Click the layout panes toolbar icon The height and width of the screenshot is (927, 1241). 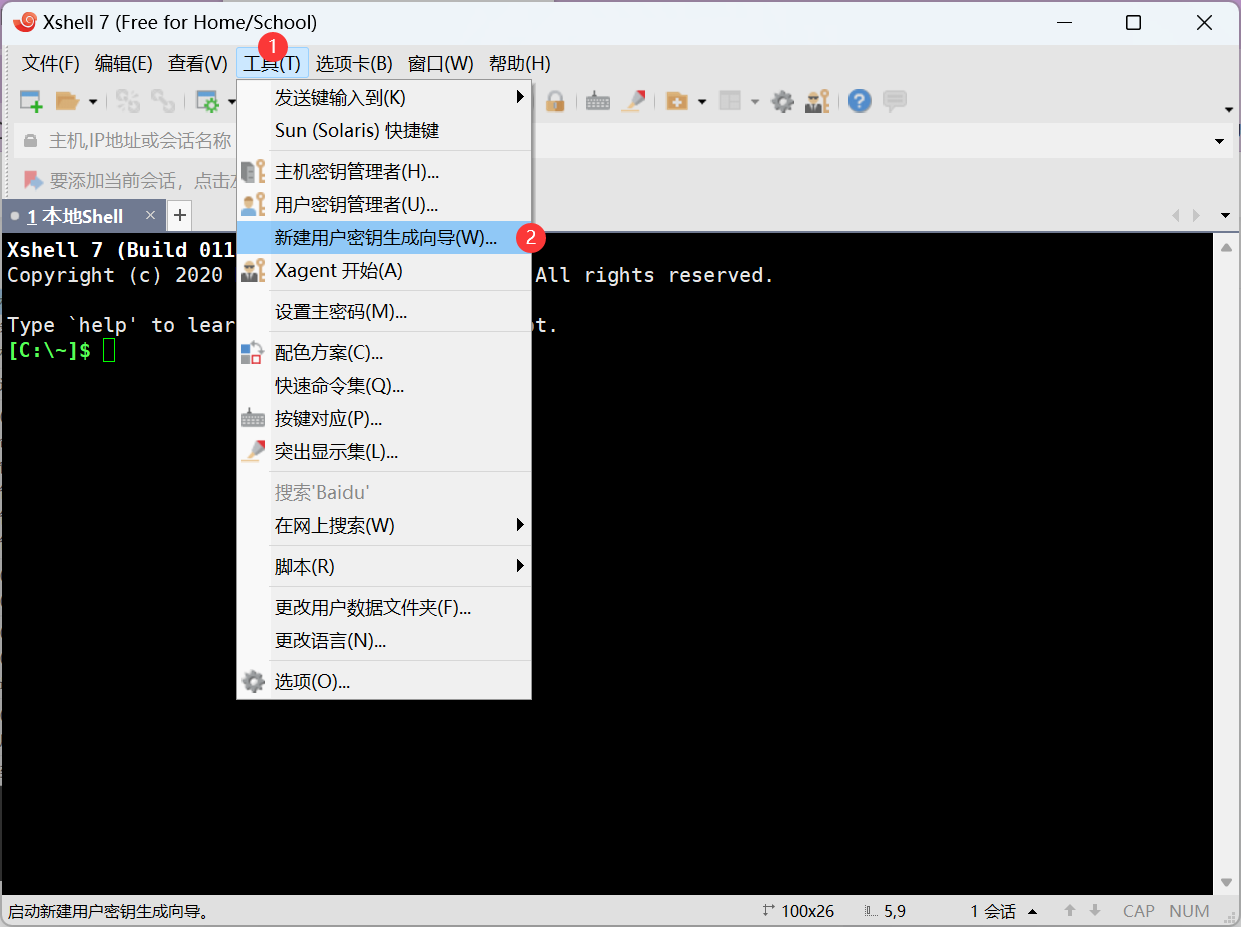click(x=731, y=101)
